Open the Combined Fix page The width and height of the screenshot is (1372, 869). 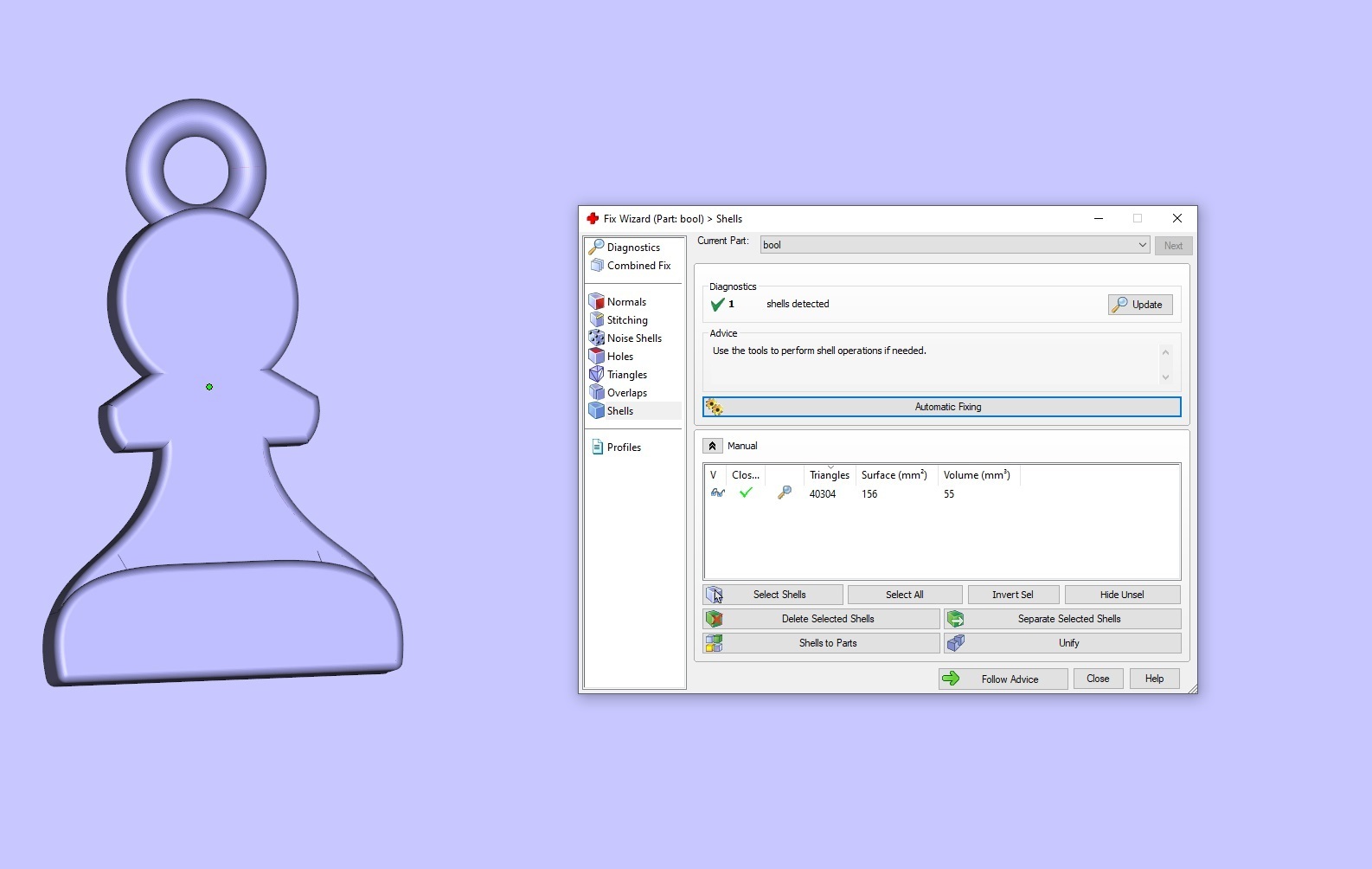[x=638, y=266]
